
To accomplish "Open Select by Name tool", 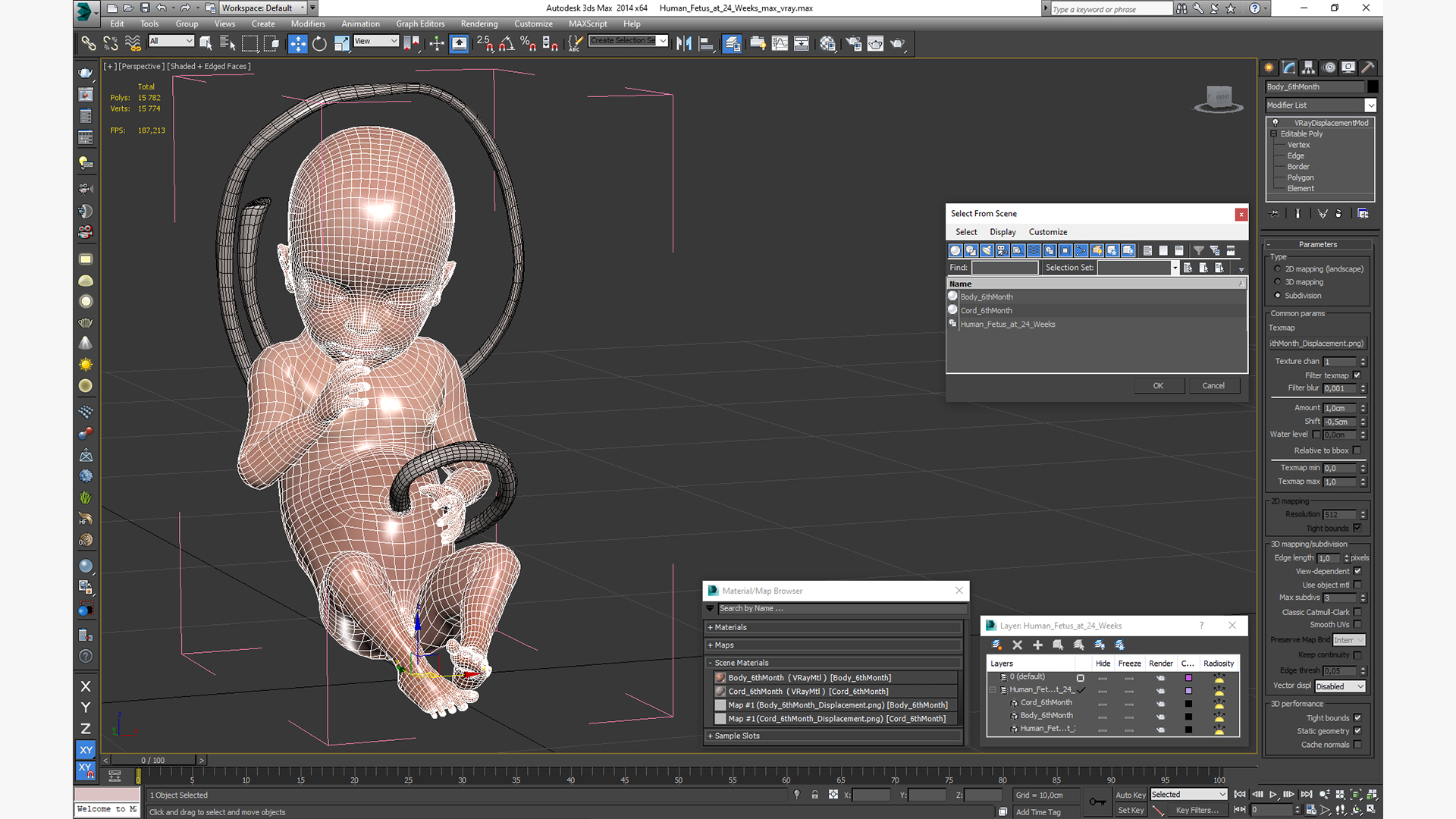I will [227, 44].
